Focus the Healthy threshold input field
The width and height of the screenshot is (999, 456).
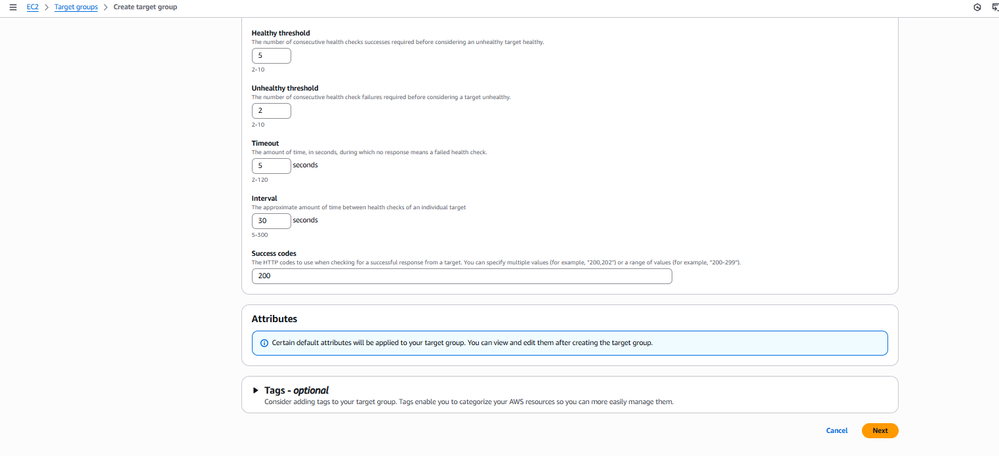(x=271, y=56)
